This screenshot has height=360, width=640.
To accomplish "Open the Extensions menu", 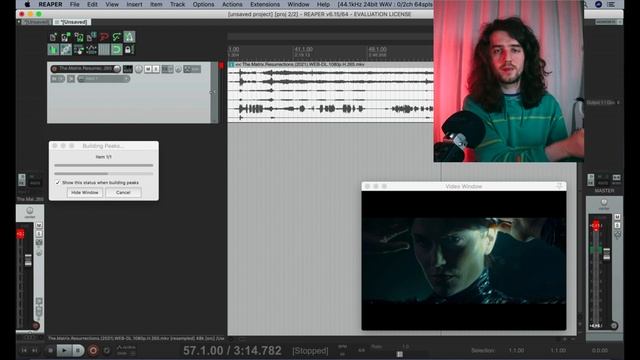I will [x=265, y=4].
